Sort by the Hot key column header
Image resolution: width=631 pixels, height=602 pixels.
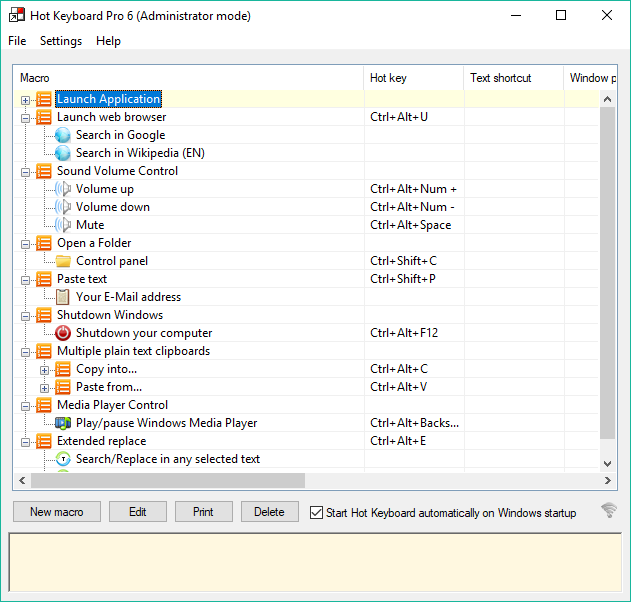pos(414,78)
